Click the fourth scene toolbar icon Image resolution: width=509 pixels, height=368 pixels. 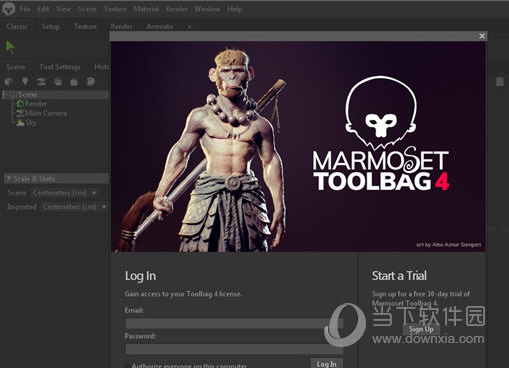[x=58, y=82]
